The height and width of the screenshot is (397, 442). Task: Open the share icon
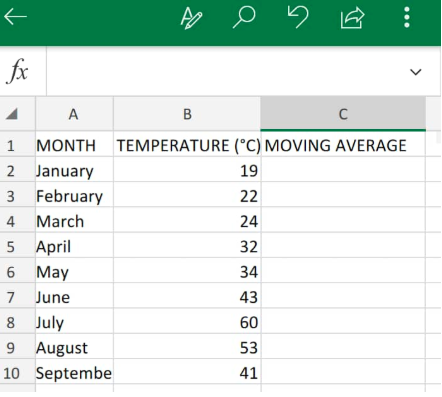[352, 18]
